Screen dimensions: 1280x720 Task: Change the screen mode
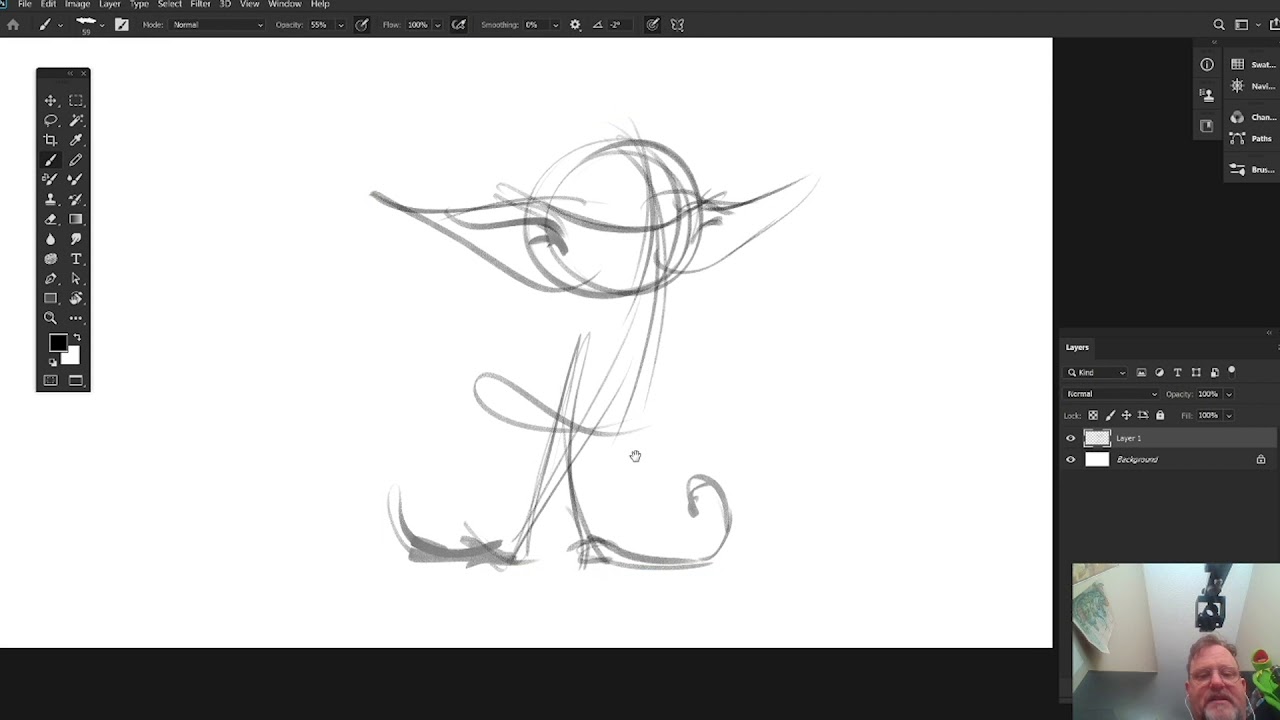point(76,380)
